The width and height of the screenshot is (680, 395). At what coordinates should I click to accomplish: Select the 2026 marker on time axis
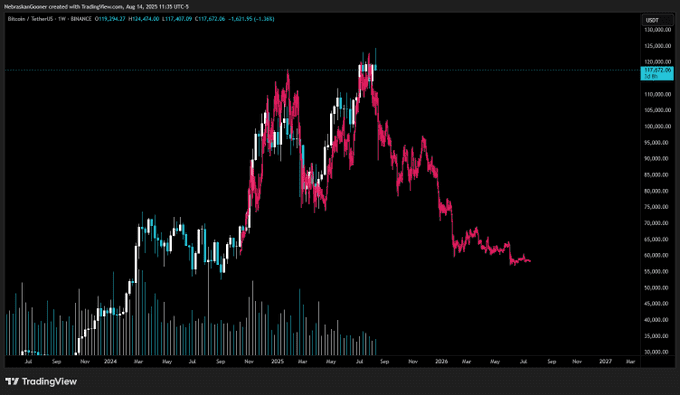441,361
